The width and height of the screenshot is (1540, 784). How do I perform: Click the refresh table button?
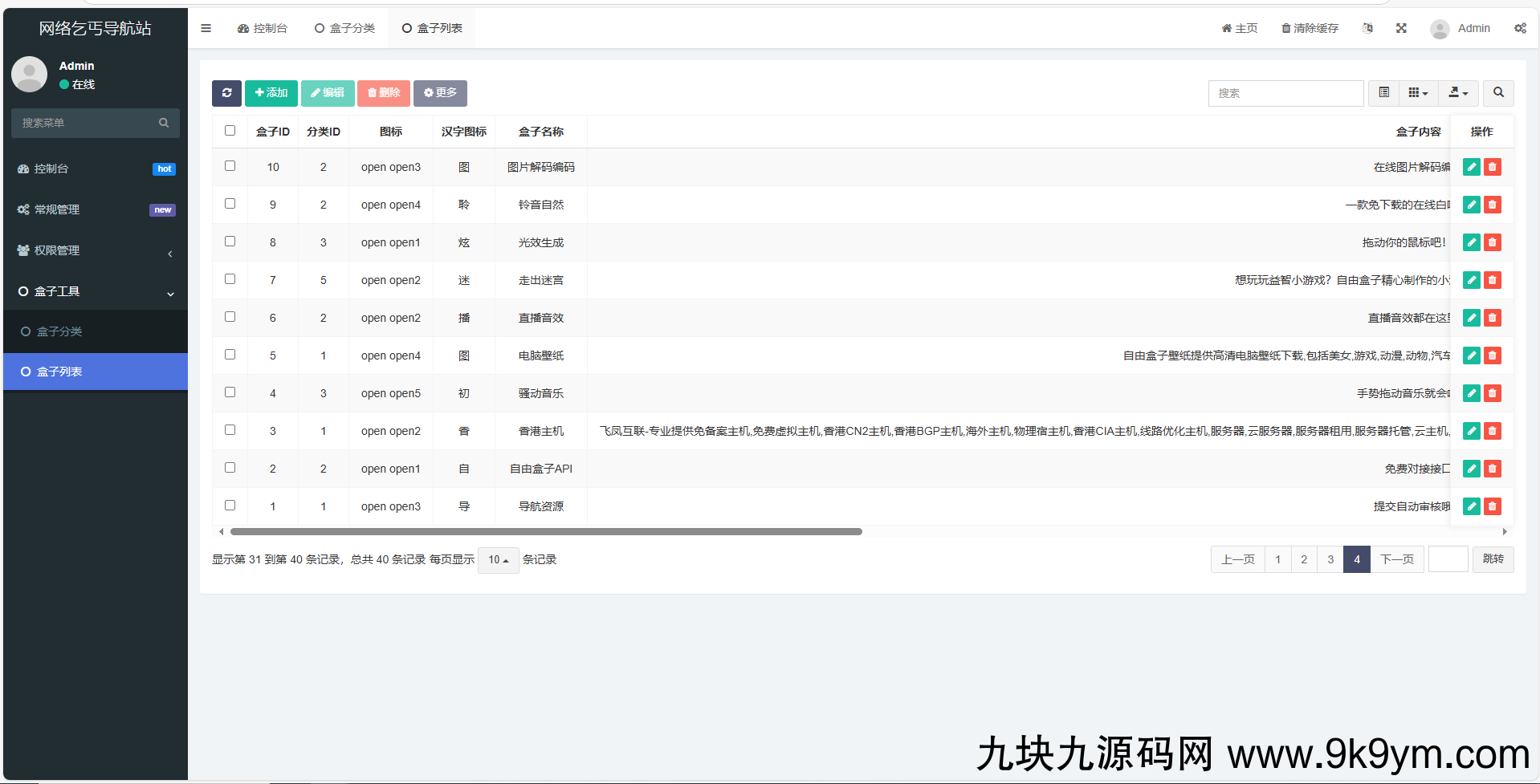point(226,93)
